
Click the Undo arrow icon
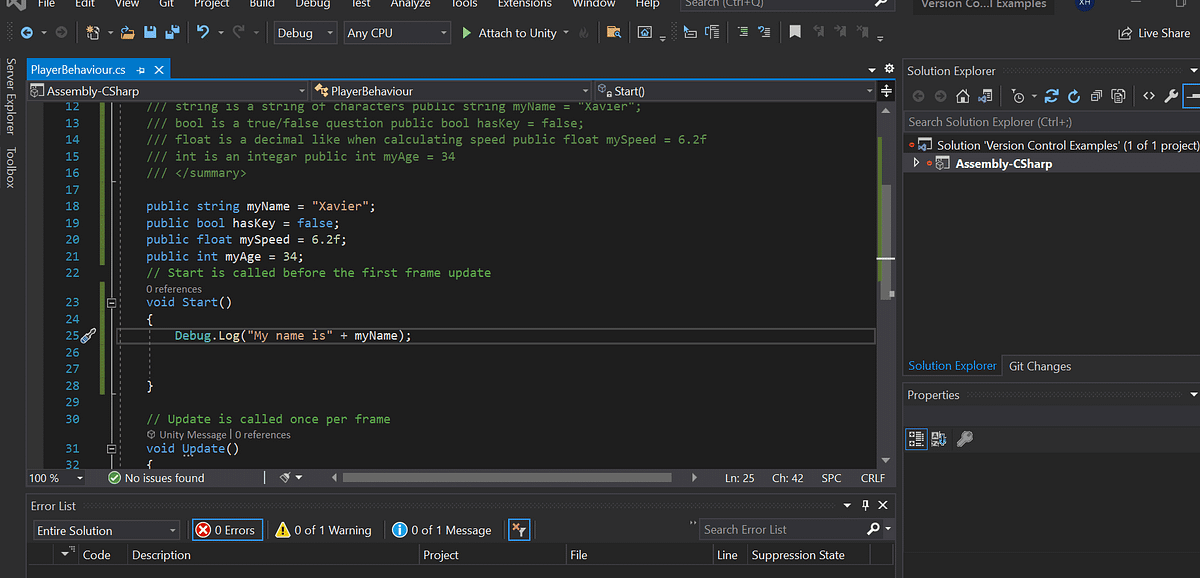[203, 33]
